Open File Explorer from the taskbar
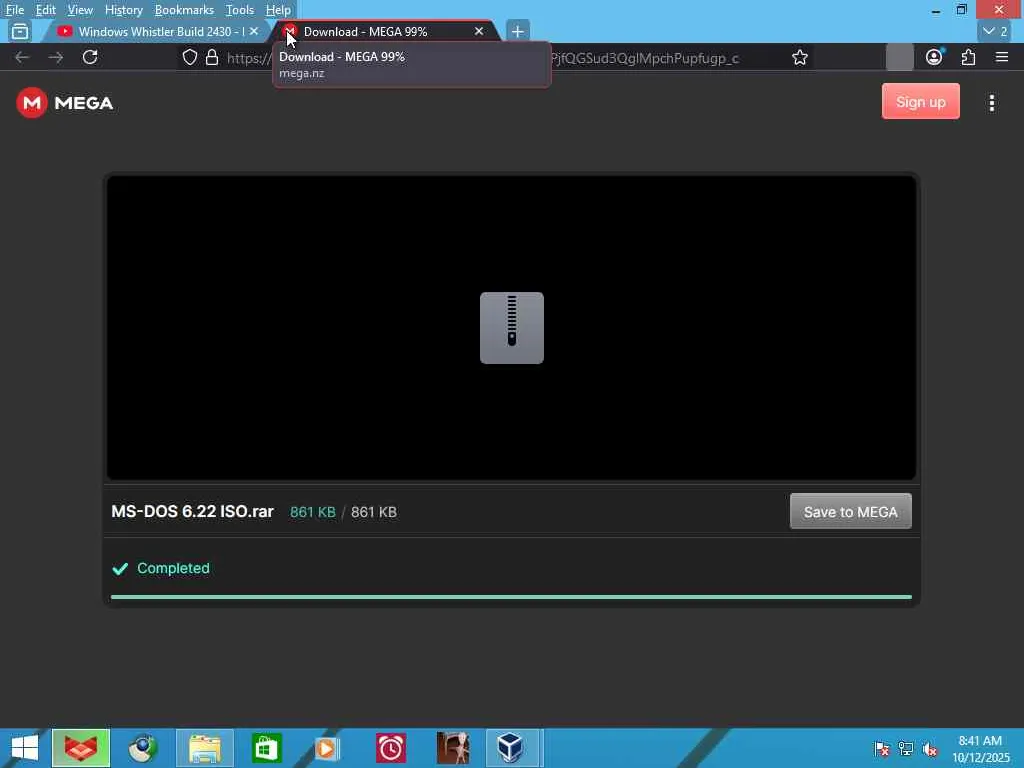The image size is (1024, 768). (x=204, y=748)
